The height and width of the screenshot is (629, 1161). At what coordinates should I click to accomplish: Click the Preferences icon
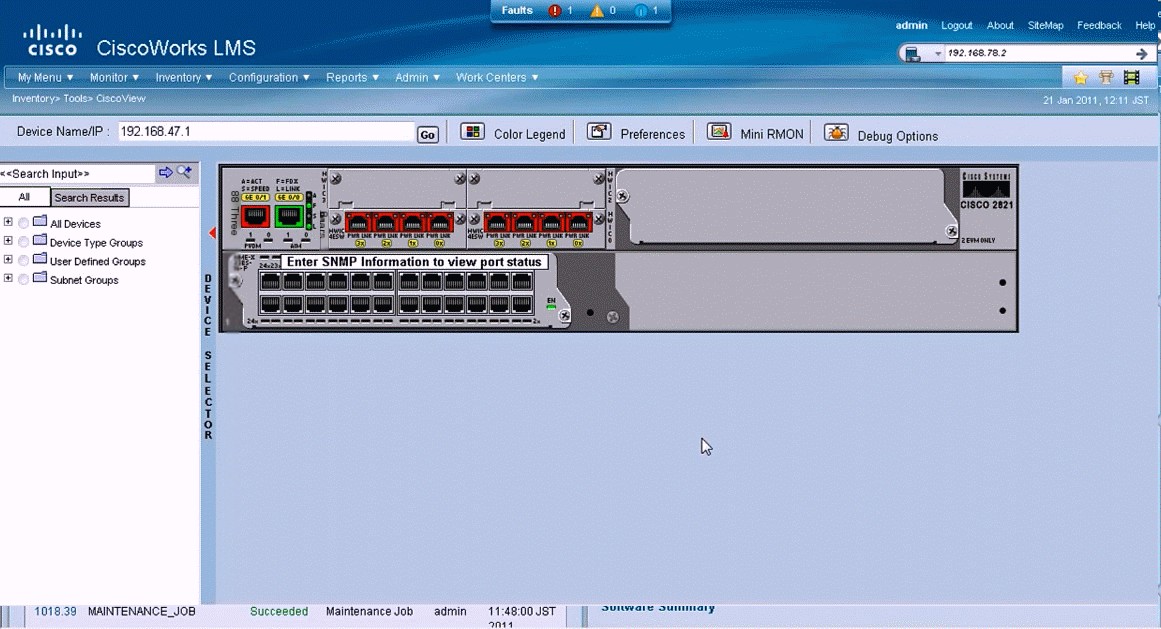pos(599,132)
